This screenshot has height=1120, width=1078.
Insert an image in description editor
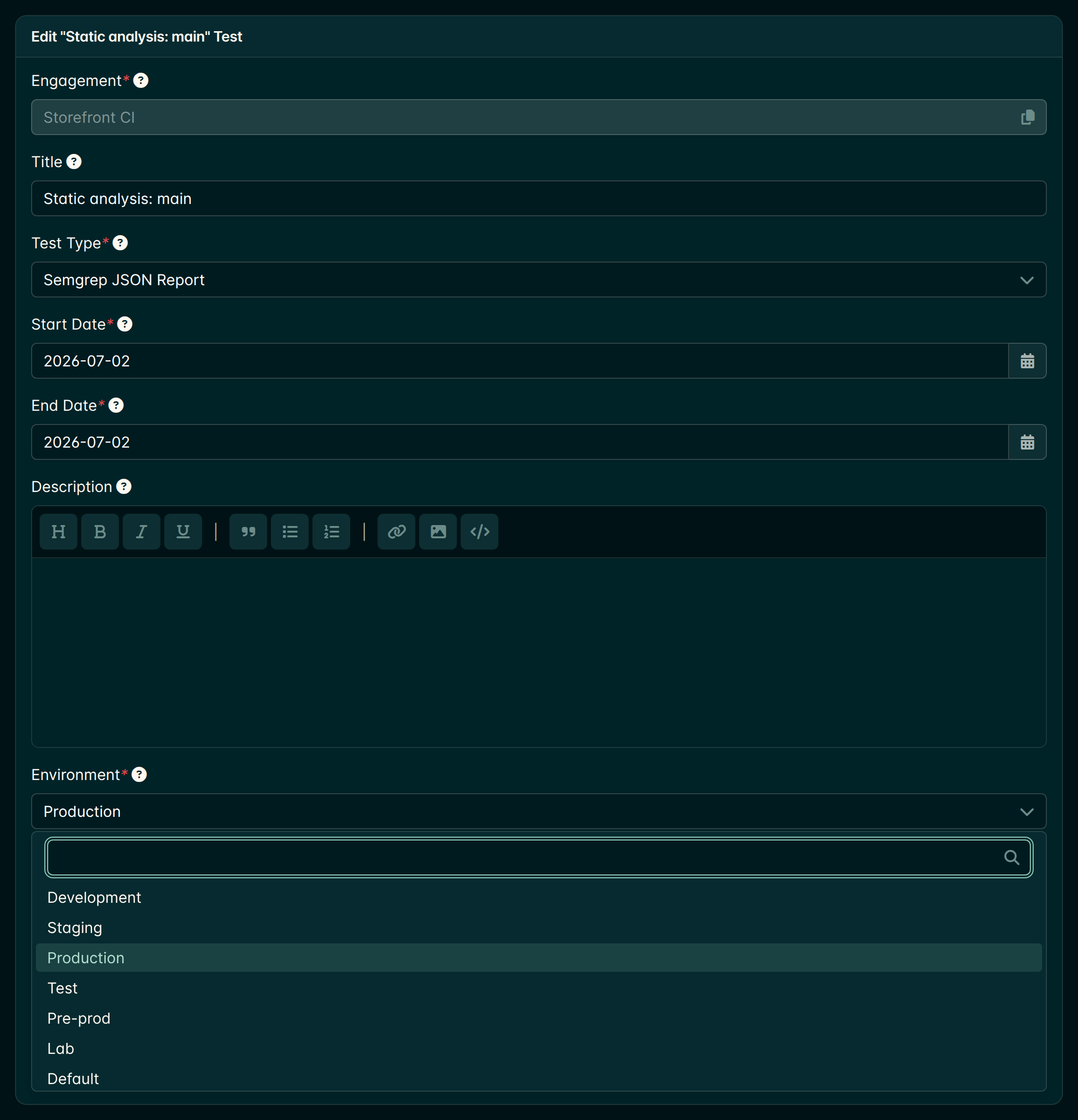pyautogui.click(x=438, y=531)
